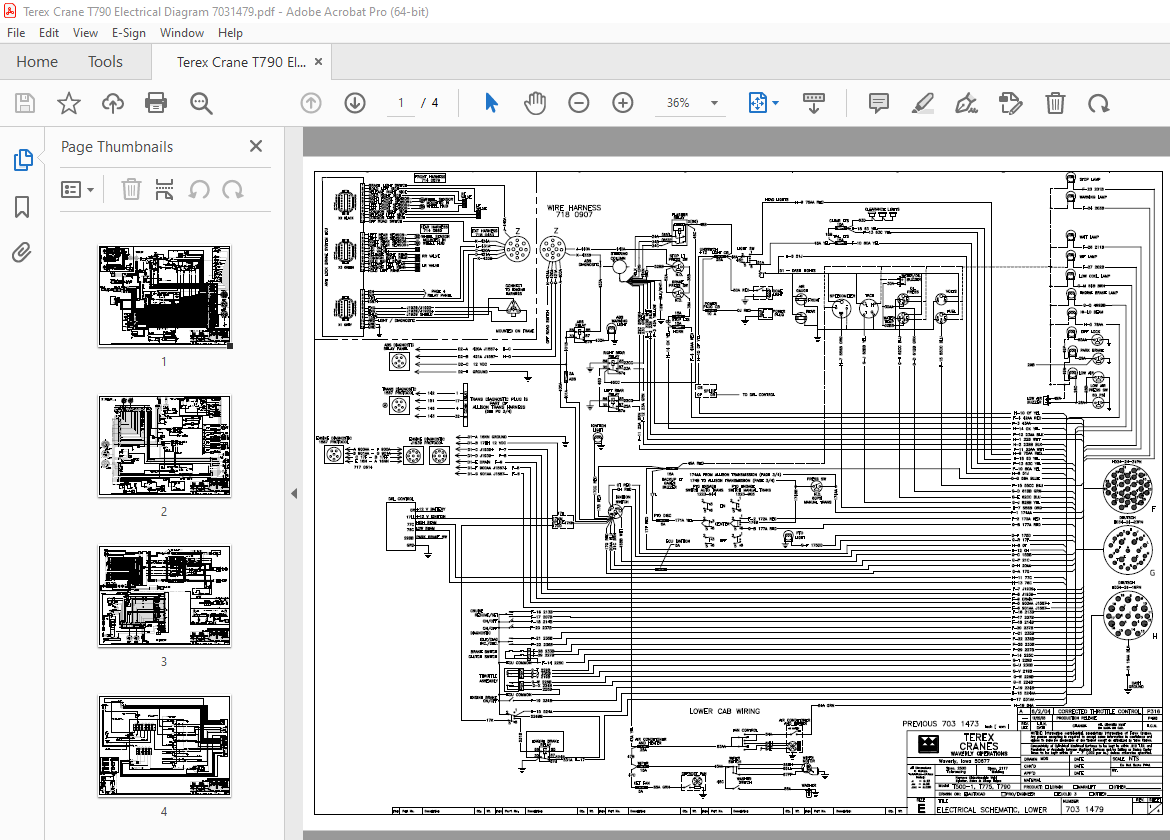Delete selected page in thumbnails panel
Image resolution: width=1170 pixels, height=840 pixels.
point(131,189)
